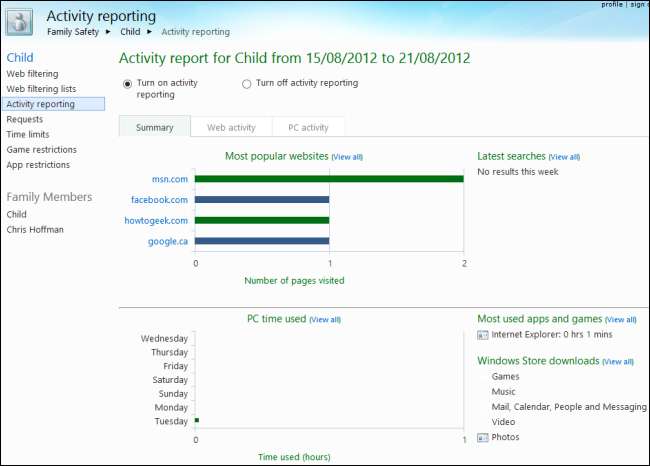Open Web filtering in the sidebar

point(32,74)
